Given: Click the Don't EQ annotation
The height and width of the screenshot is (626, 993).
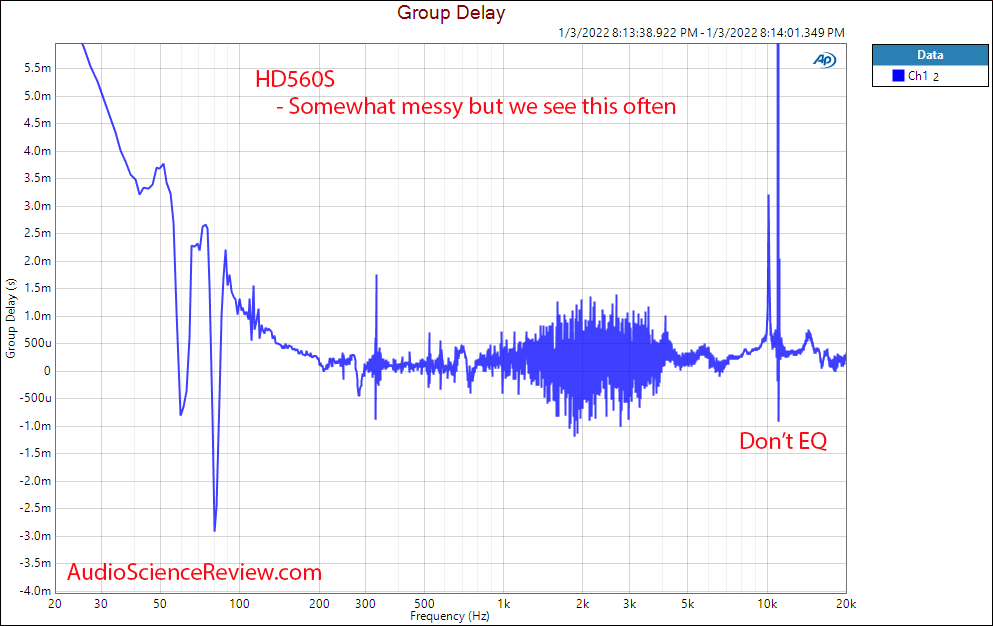Looking at the screenshot, I should pos(783,441).
